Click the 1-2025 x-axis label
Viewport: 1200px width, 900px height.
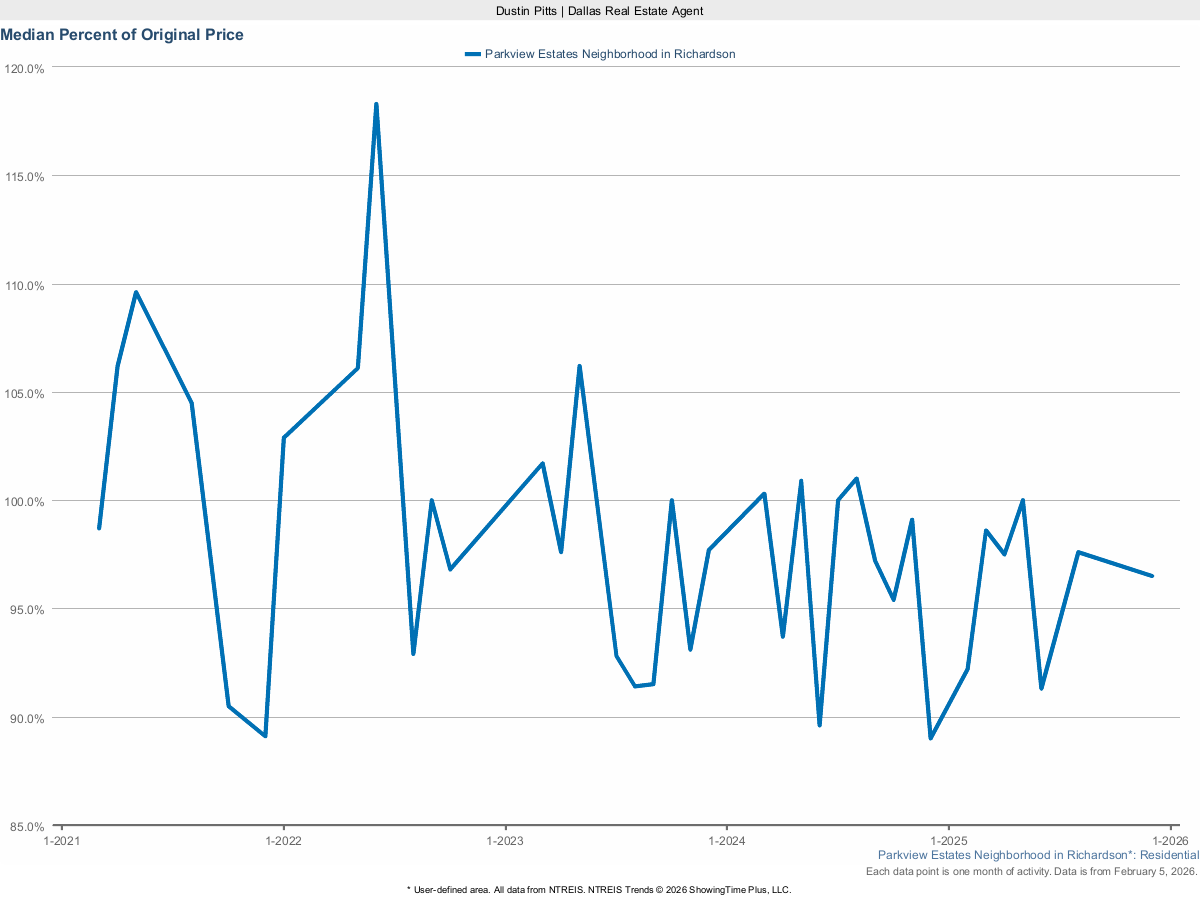click(x=948, y=841)
